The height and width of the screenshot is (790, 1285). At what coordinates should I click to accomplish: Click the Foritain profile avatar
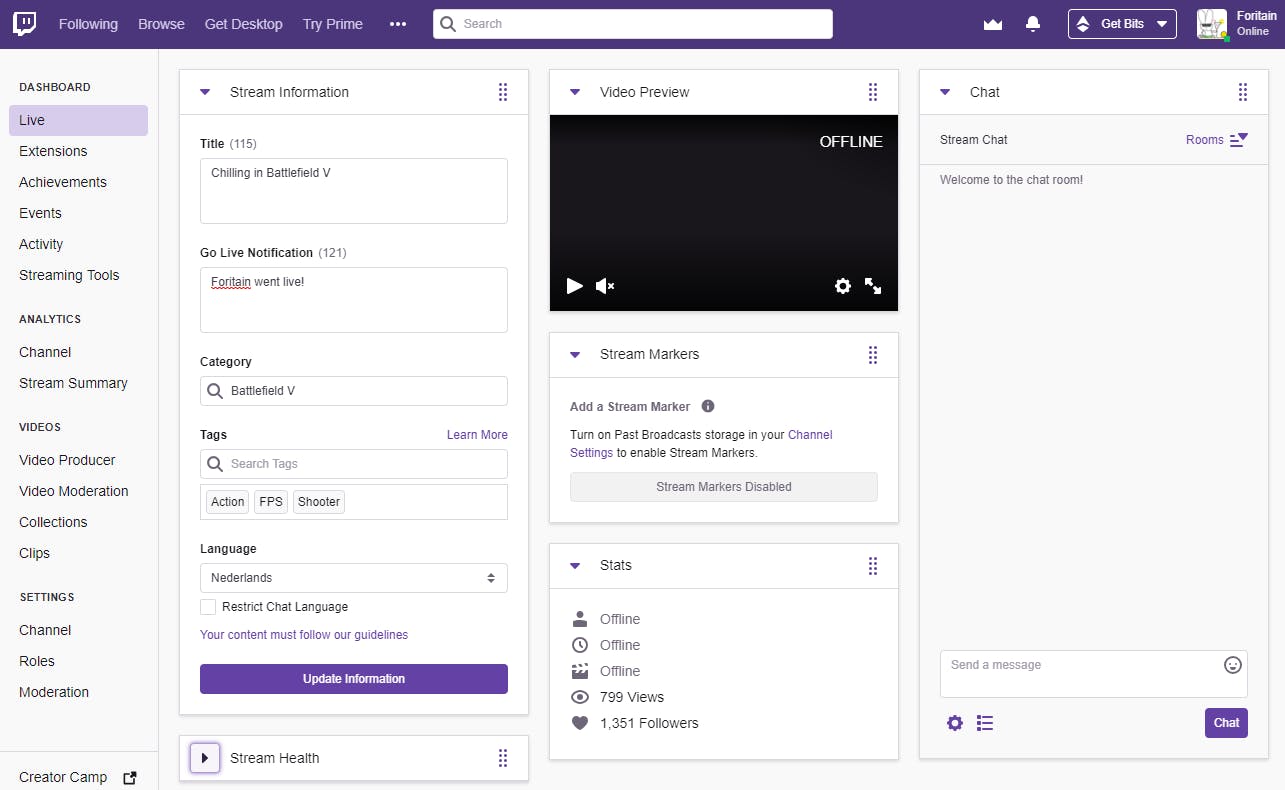coord(1212,24)
